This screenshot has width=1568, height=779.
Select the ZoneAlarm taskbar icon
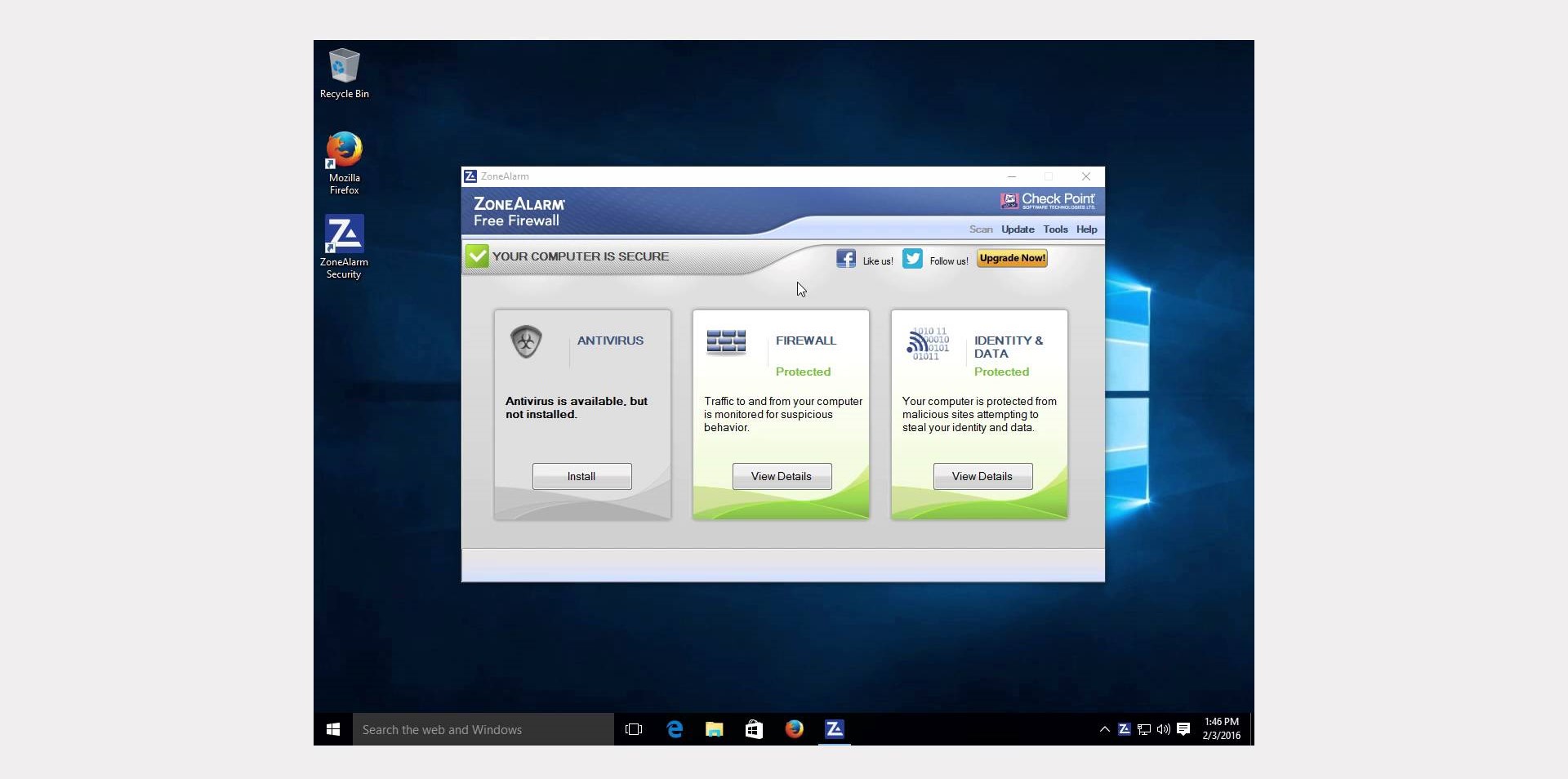tap(834, 729)
